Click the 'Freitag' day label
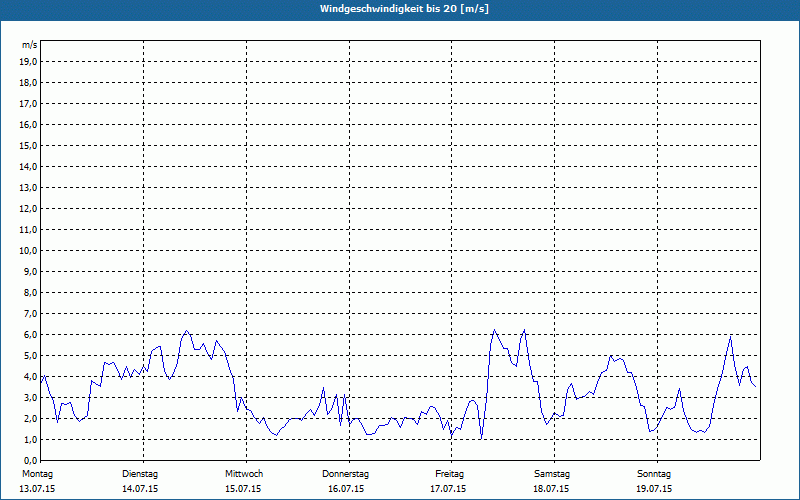The height and width of the screenshot is (500, 800). click(449, 474)
